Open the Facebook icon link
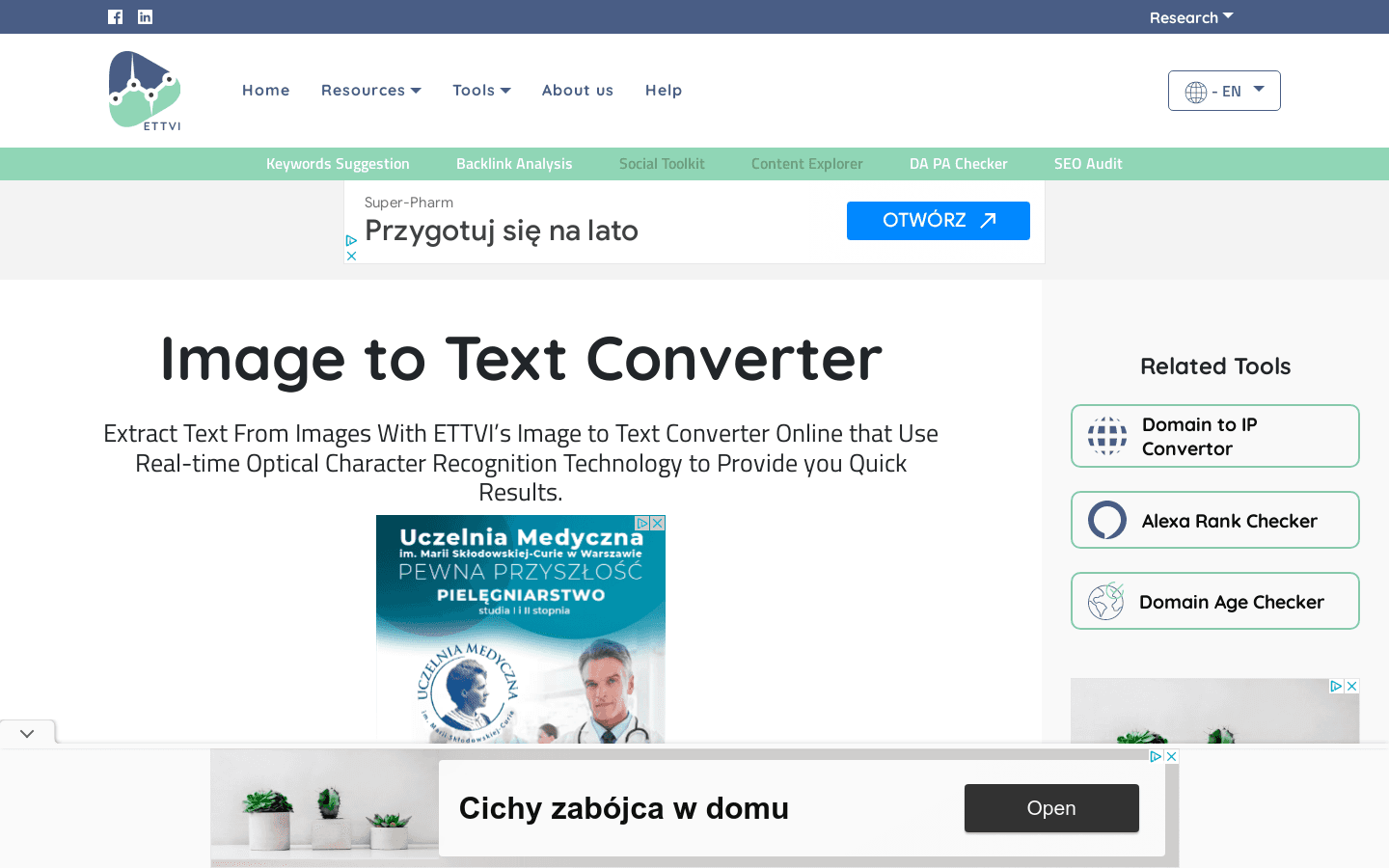The height and width of the screenshot is (868, 1389). tap(115, 16)
